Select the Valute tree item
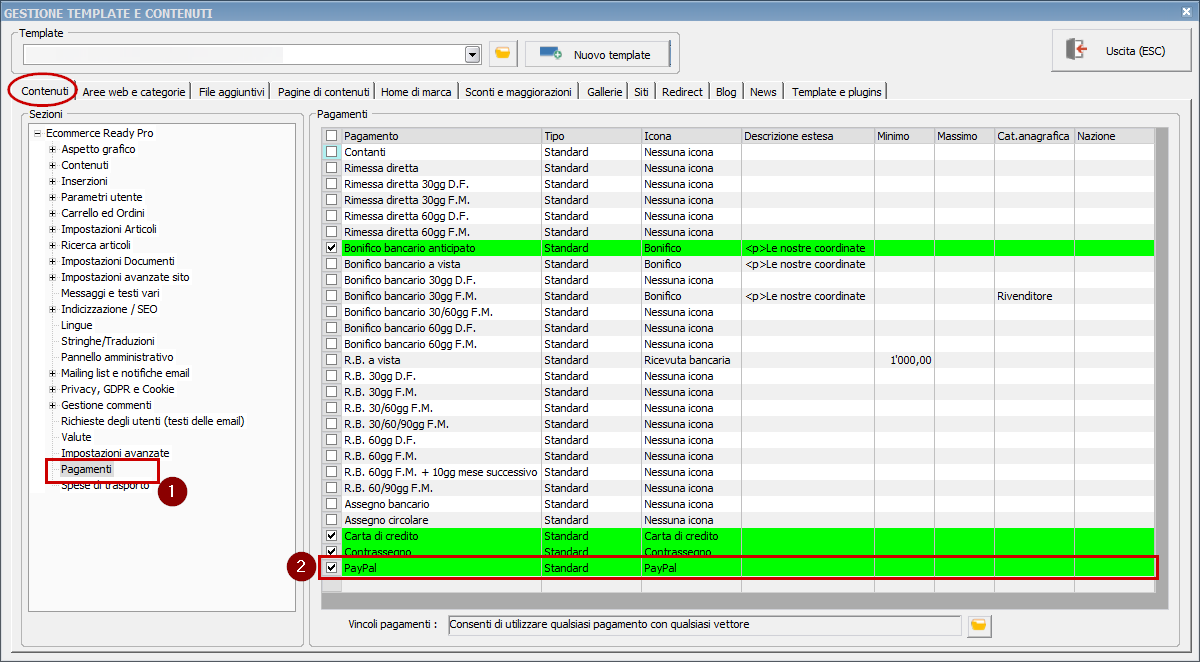The width and height of the screenshot is (1200, 662). [x=76, y=437]
